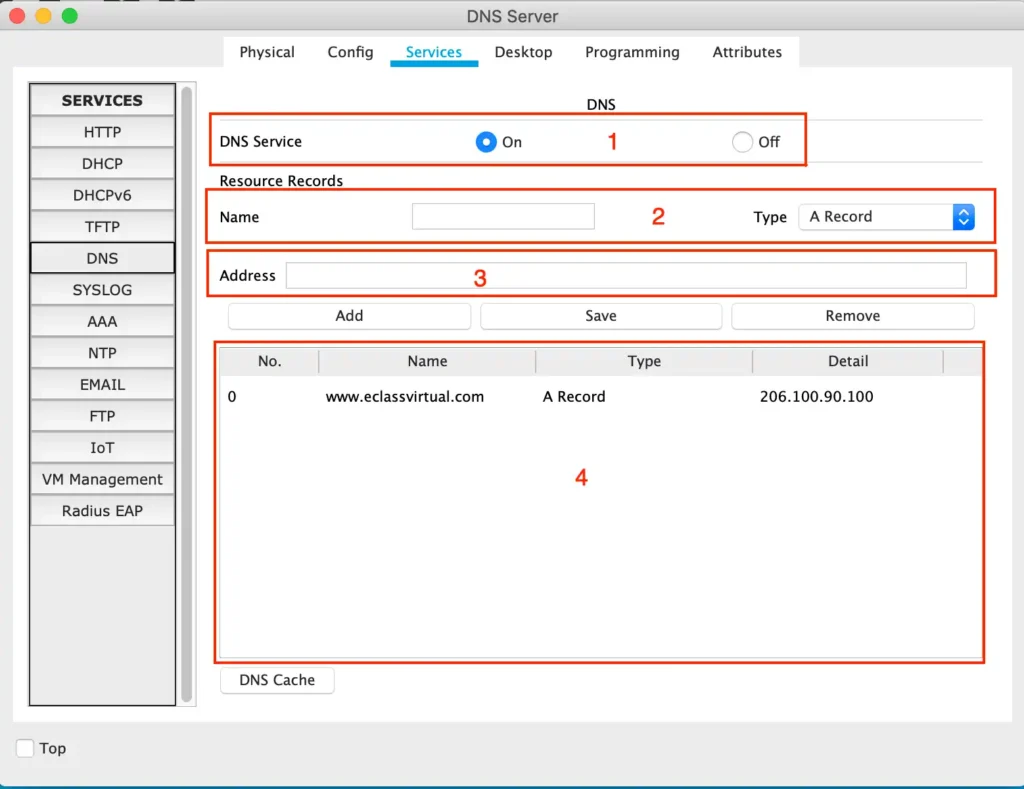Select the HTTP service
Image resolution: width=1024 pixels, height=789 pixels.
(x=103, y=132)
